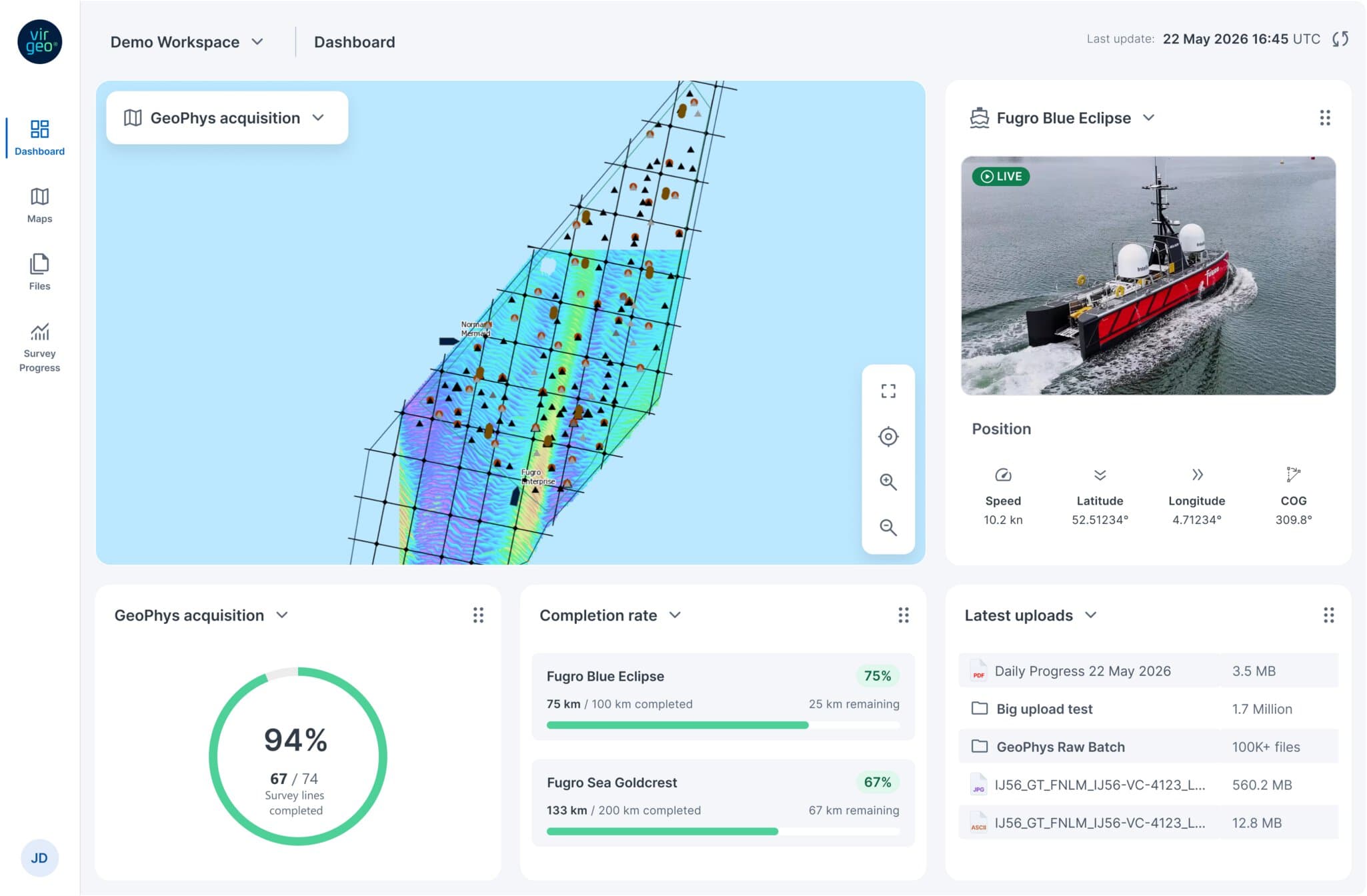
Task: Open the GeoPhys Raw Batch folder
Action: click(x=1148, y=747)
